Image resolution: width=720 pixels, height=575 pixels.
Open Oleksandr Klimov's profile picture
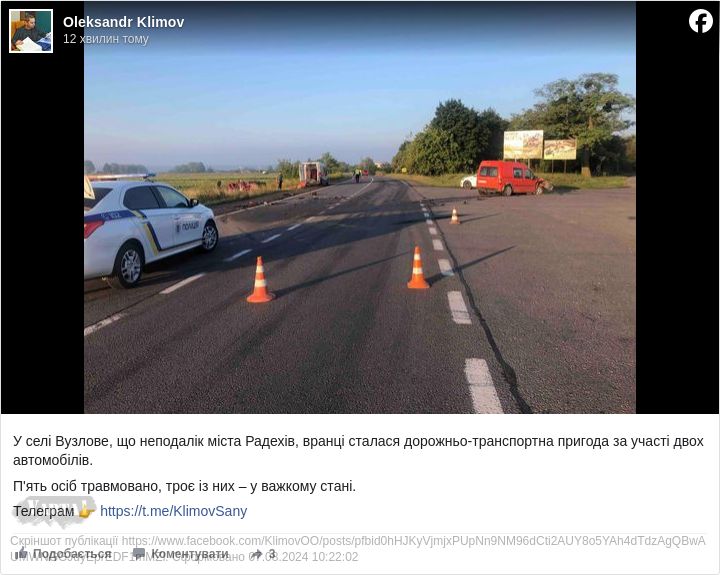tap(31, 31)
